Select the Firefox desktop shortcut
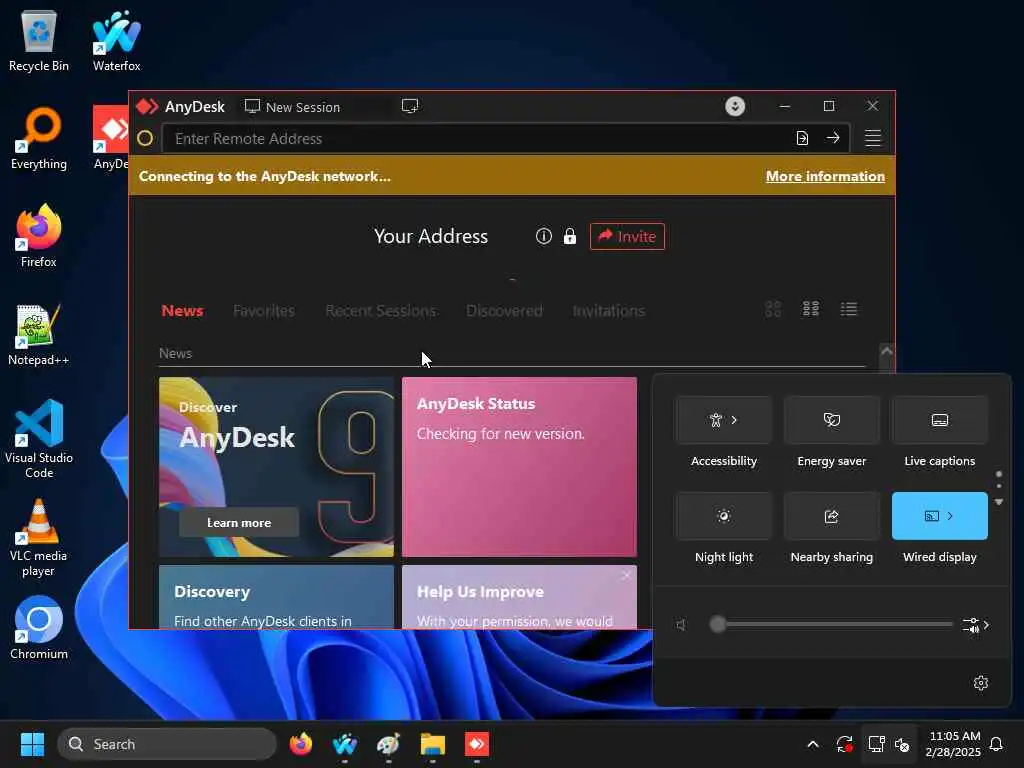 (x=39, y=236)
